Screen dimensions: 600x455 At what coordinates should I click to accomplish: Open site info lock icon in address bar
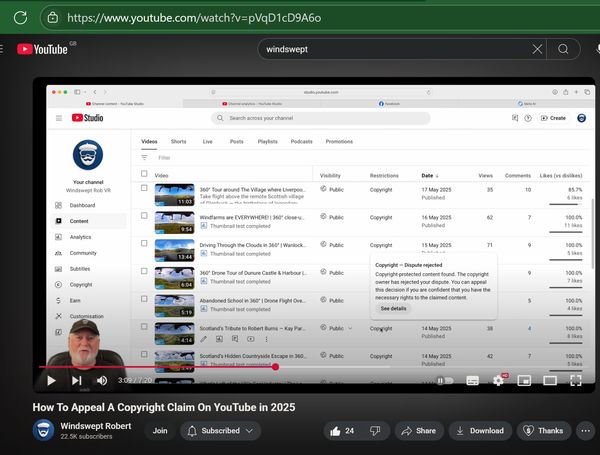[53, 18]
